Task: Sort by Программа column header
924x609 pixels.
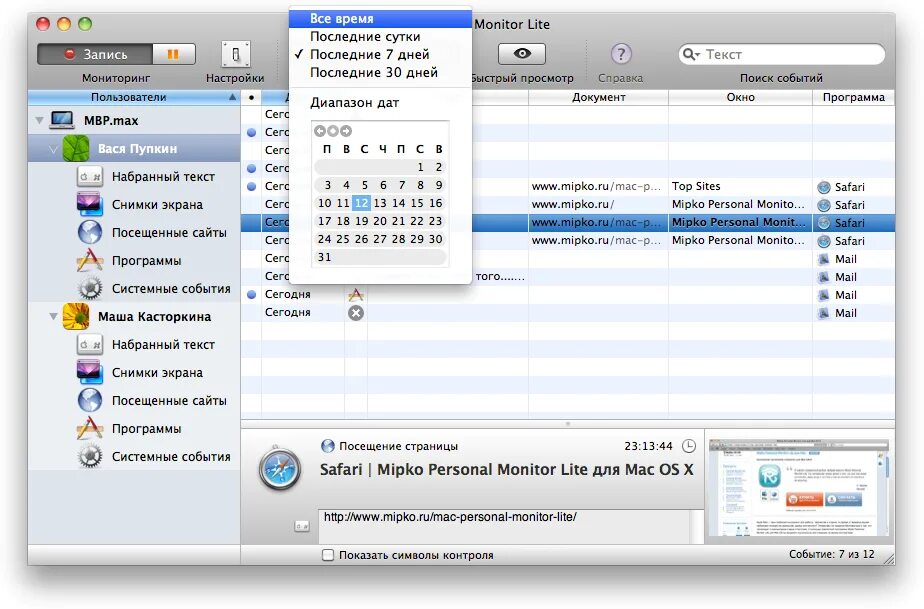Action: tap(853, 97)
